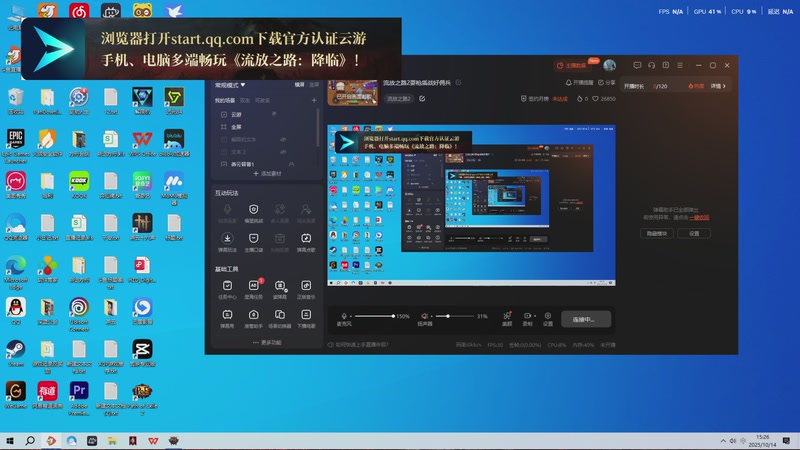
Task: Mute the microphone icon
Action: tap(344, 316)
